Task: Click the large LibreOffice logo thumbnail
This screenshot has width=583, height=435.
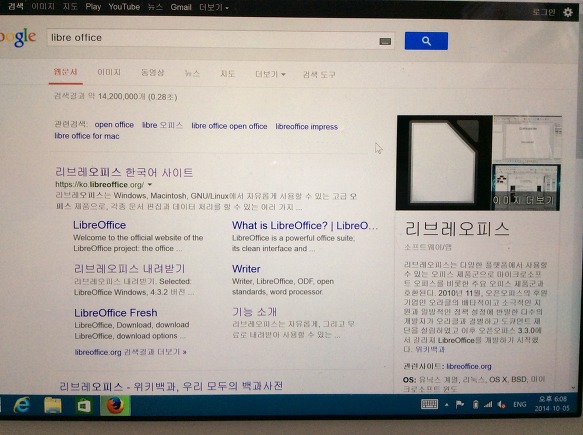Action: coord(444,163)
